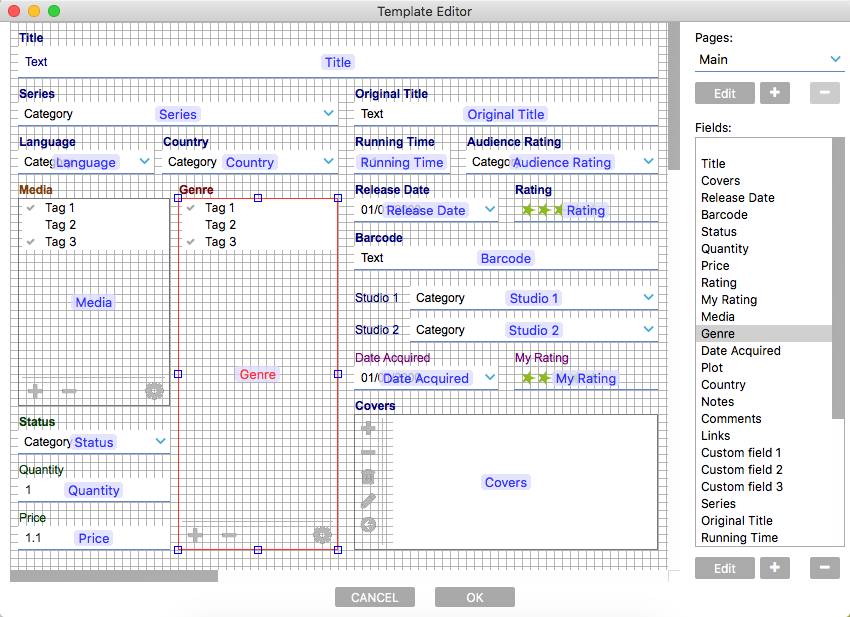The width and height of the screenshot is (850, 617).
Task: Select Genre's top-left resize handle
Action: pyautogui.click(x=178, y=198)
